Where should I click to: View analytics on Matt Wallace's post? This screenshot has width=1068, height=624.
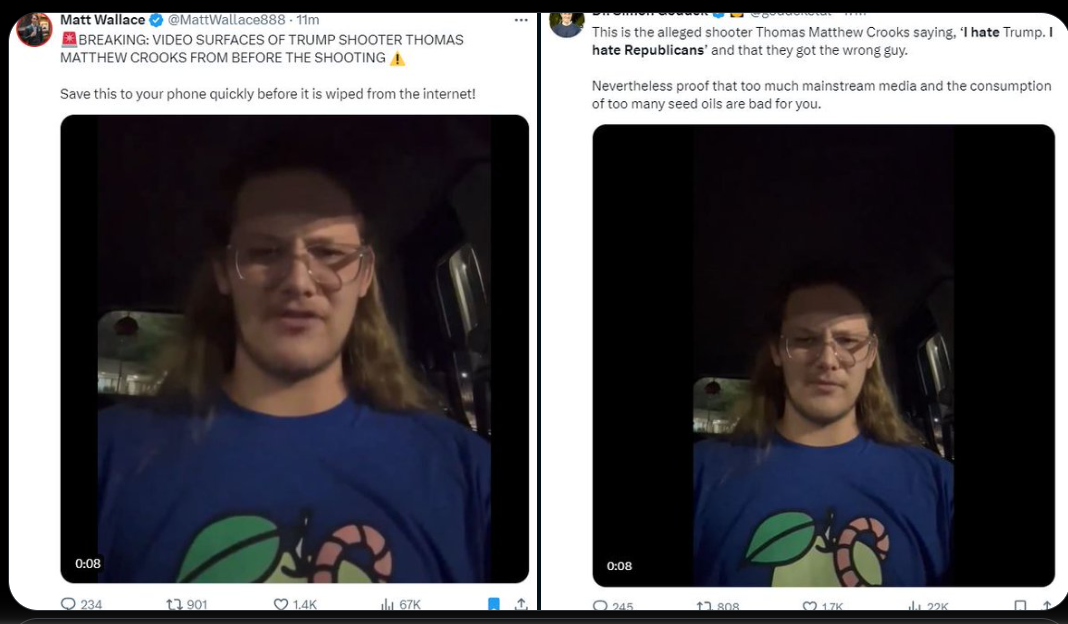[x=387, y=604]
